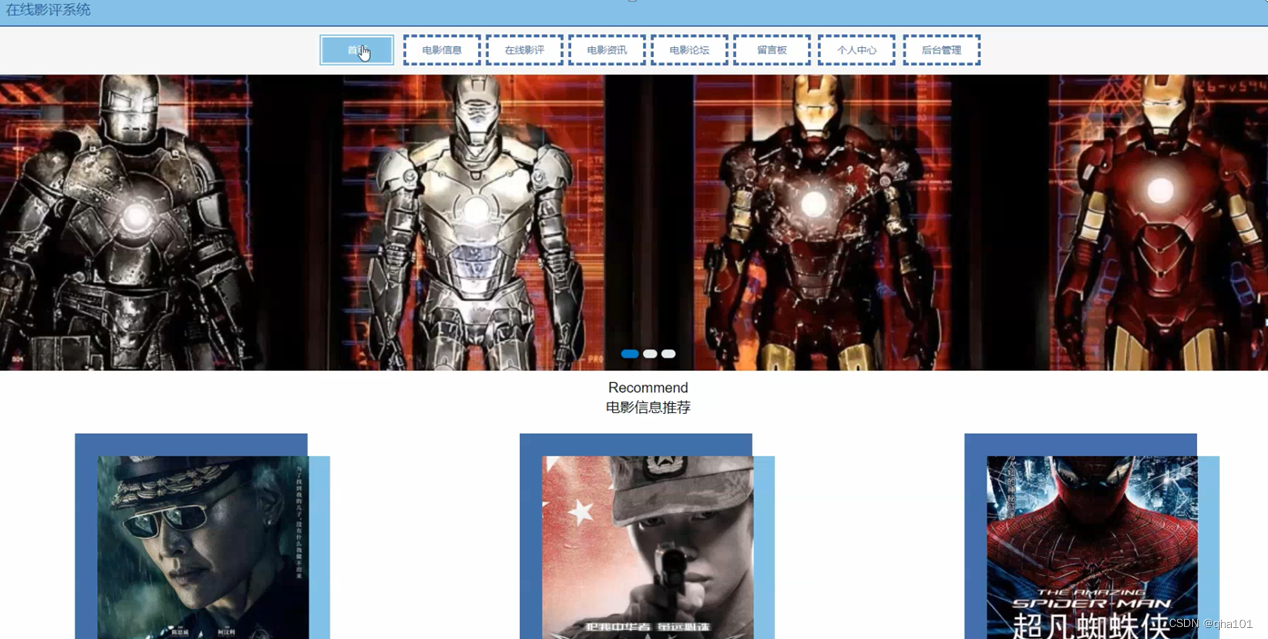Open the 电影信息 navigation tab
Image resolution: width=1268 pixels, height=639 pixels.
pos(442,50)
